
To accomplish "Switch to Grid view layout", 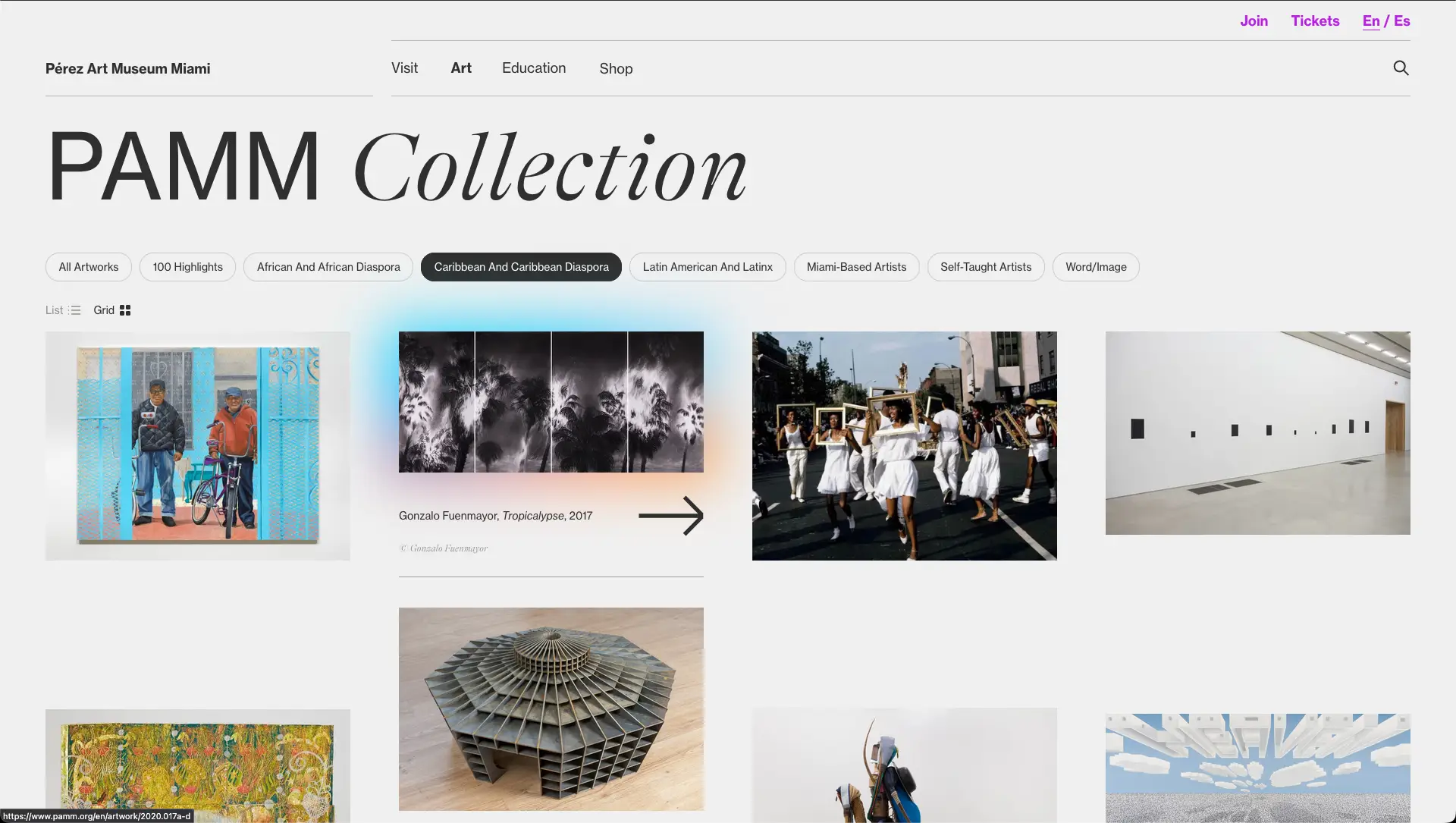I will (x=112, y=310).
